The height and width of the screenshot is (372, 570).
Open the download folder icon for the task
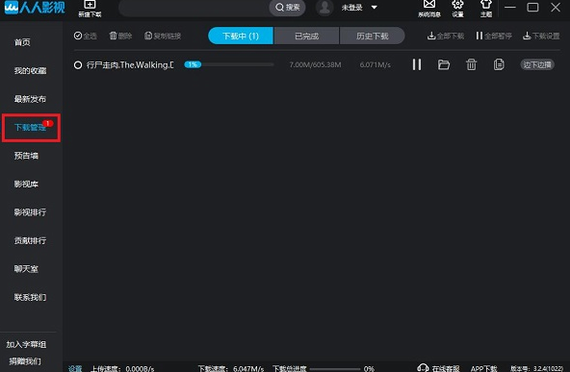(x=444, y=65)
